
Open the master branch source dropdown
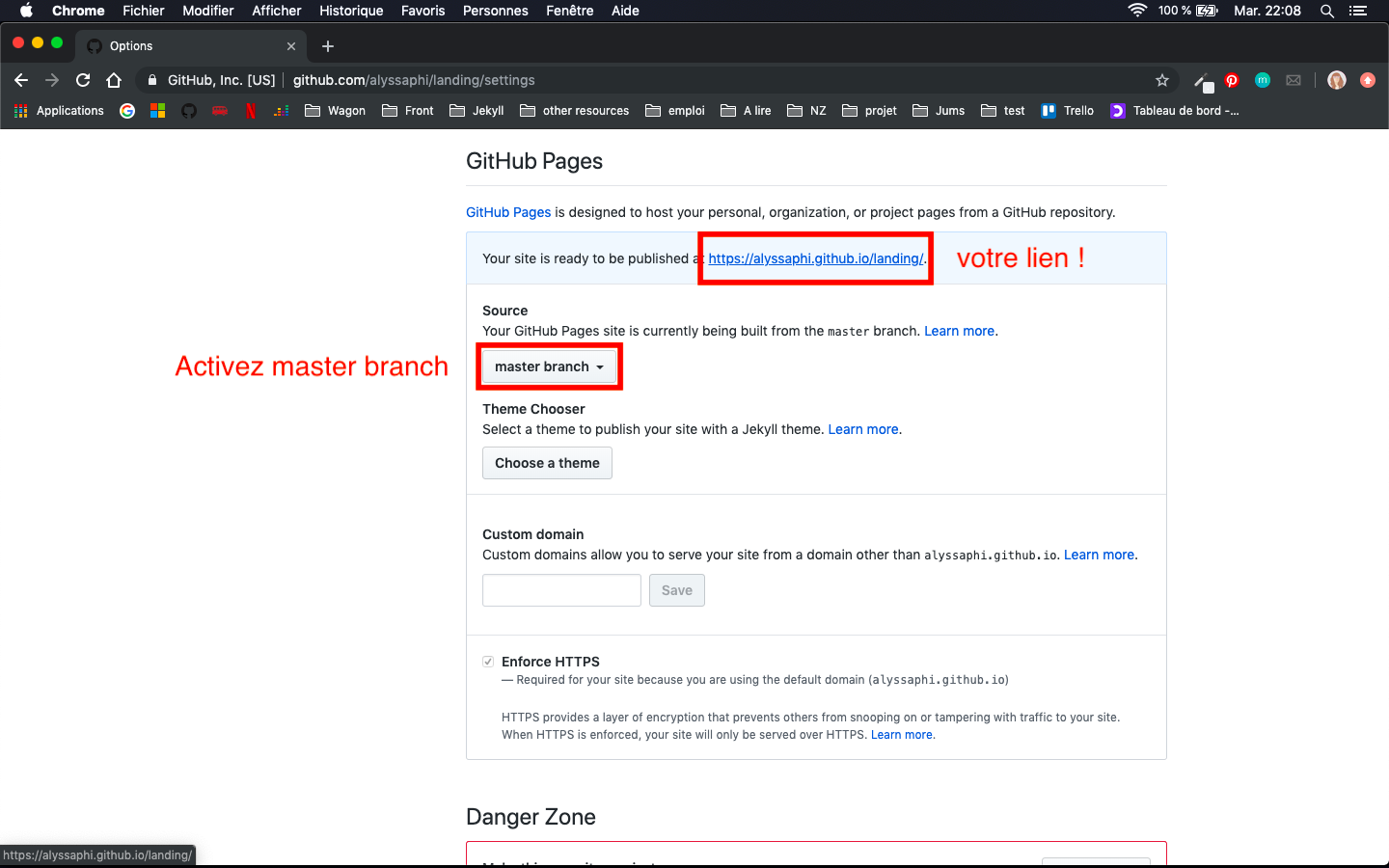(x=549, y=366)
